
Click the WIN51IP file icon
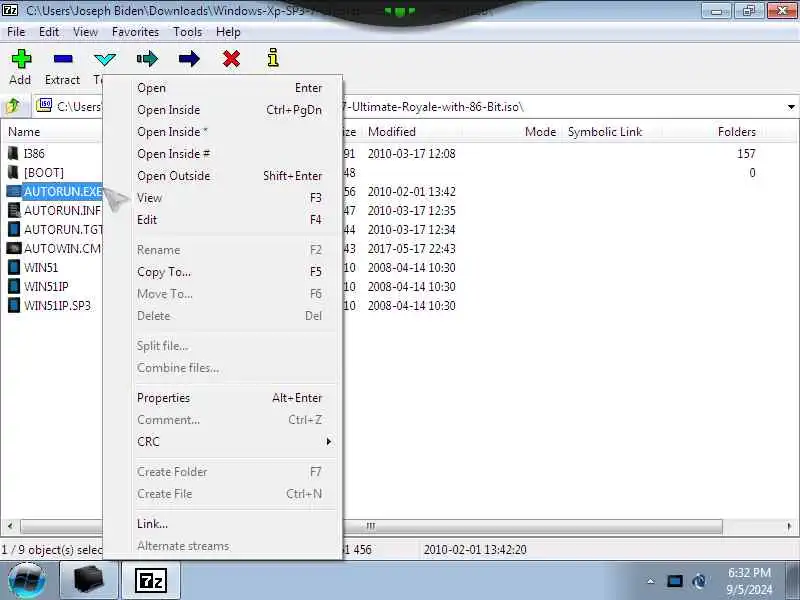coord(14,286)
